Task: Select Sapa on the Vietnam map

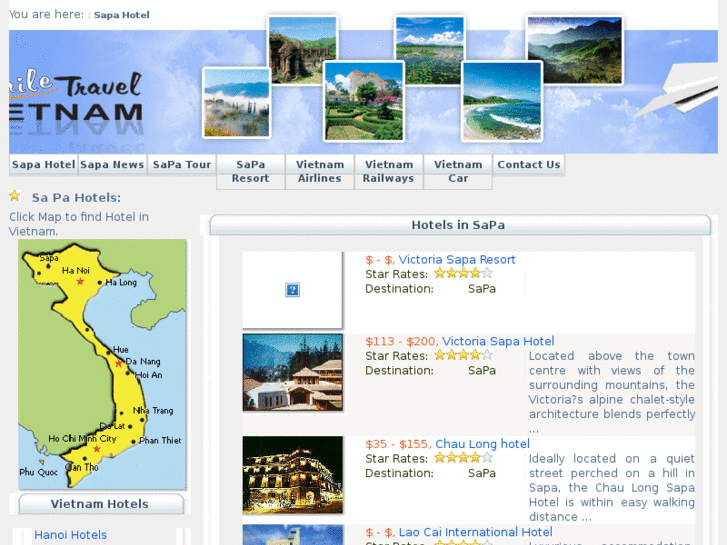Action: tap(49, 258)
